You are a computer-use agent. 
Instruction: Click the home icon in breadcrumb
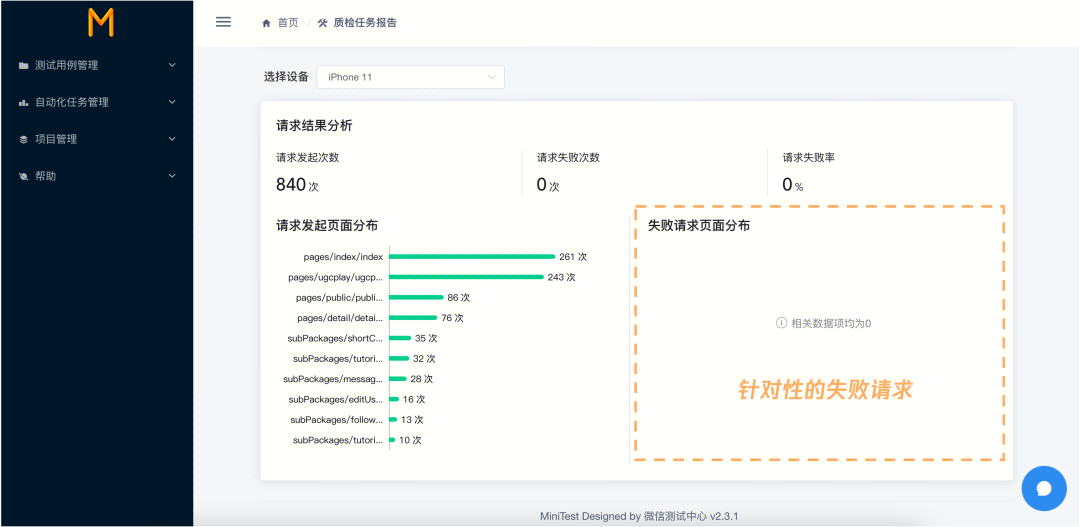pos(267,23)
